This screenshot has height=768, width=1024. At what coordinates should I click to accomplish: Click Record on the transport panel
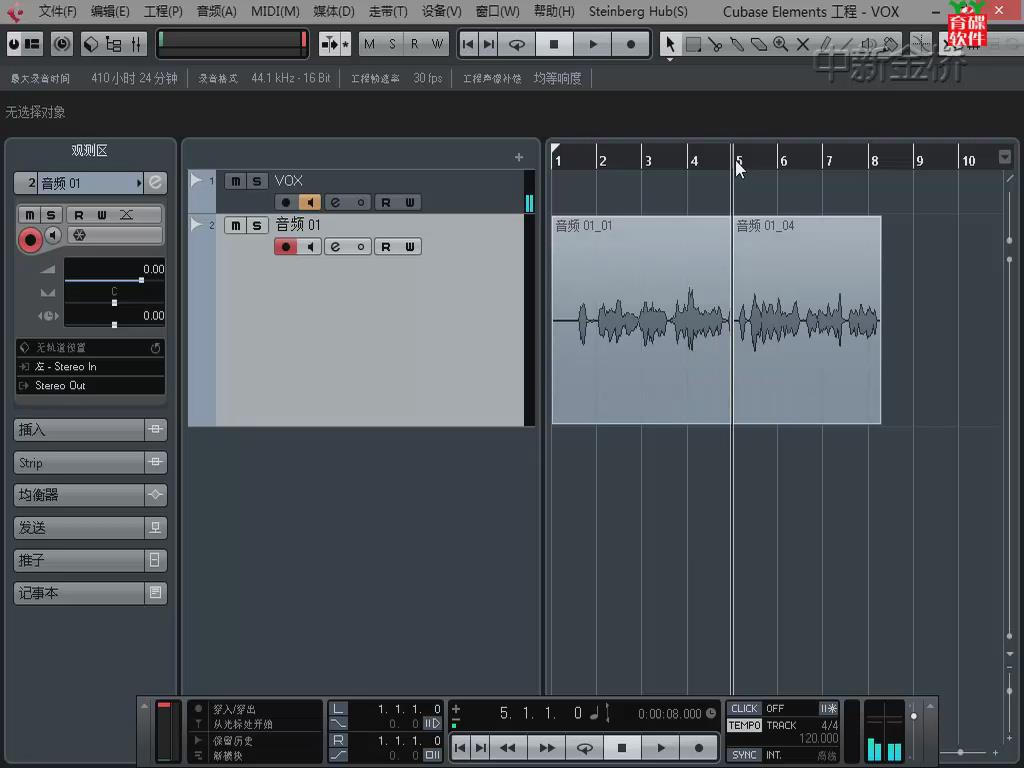click(x=699, y=748)
